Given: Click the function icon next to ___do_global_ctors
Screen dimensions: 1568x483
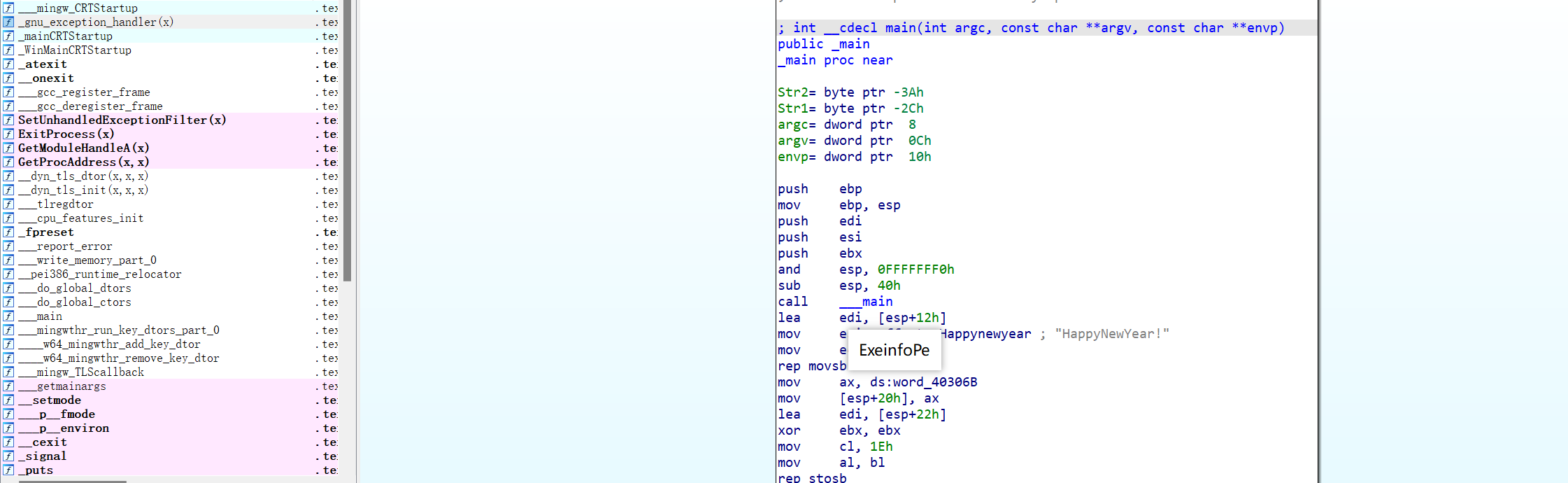Looking at the screenshot, I should [8, 302].
